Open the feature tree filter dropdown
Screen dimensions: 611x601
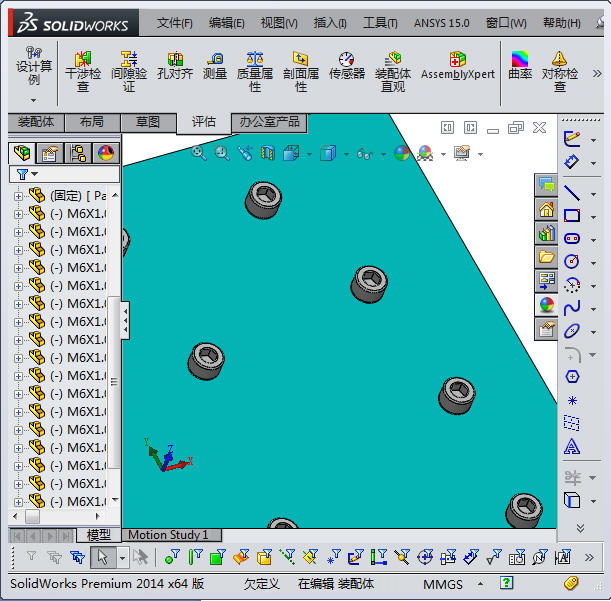(26, 174)
